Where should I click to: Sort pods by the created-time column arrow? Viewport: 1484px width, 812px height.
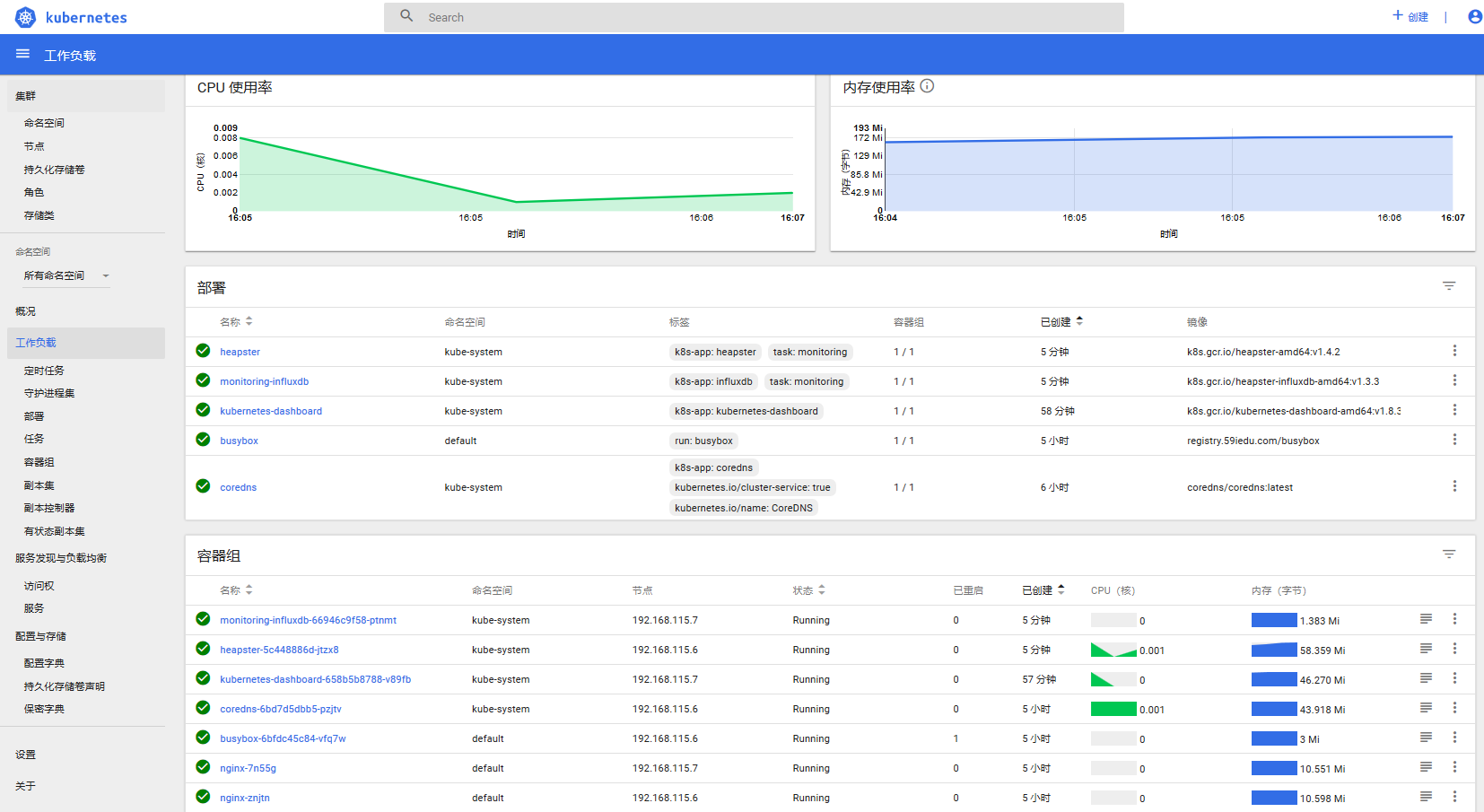coord(1061,589)
